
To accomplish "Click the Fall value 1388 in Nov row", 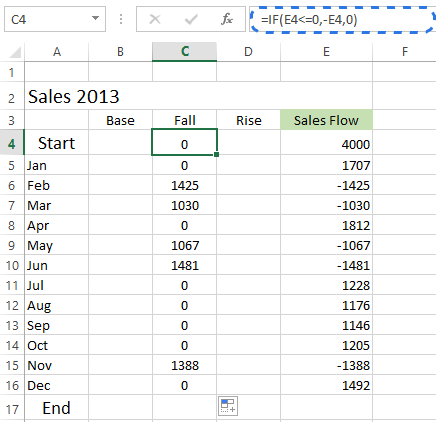I will click(185, 365).
